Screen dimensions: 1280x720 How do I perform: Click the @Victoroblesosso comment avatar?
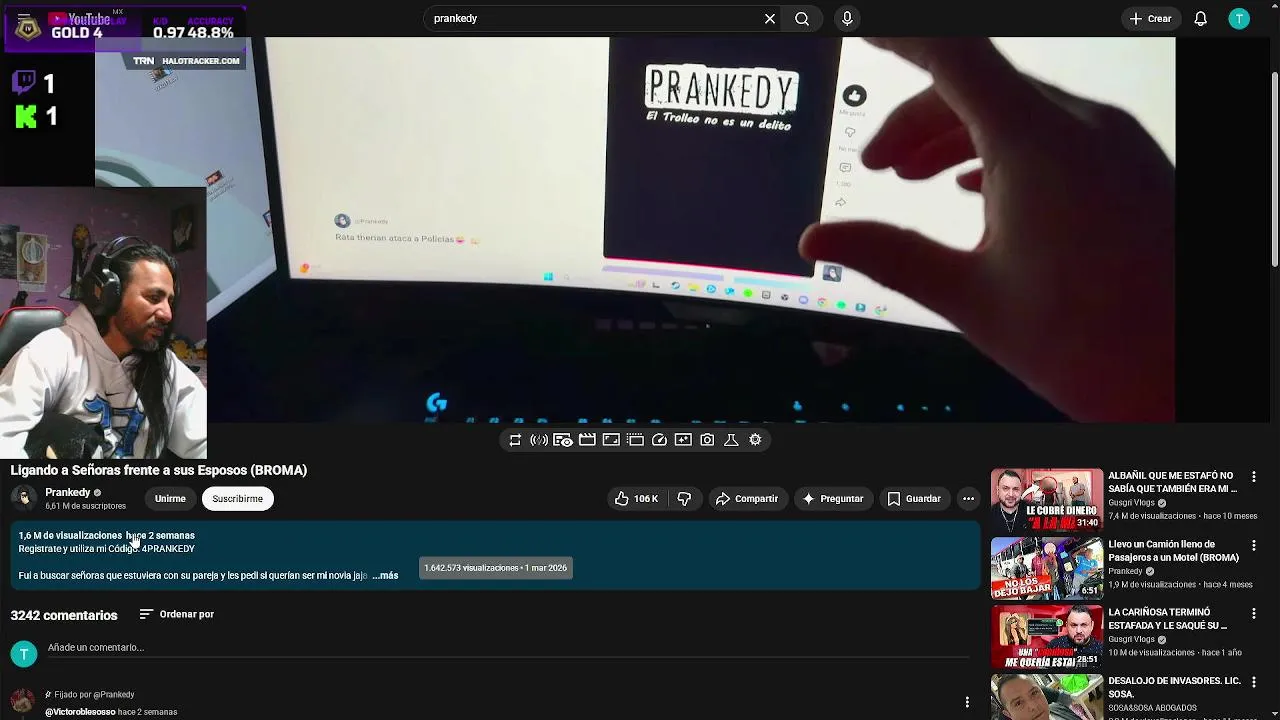click(x=23, y=703)
